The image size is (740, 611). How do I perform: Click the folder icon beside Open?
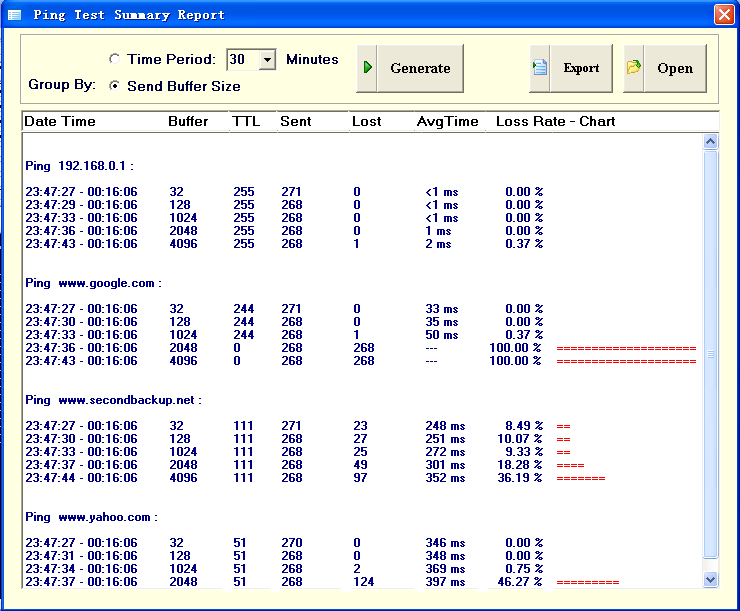click(x=634, y=68)
